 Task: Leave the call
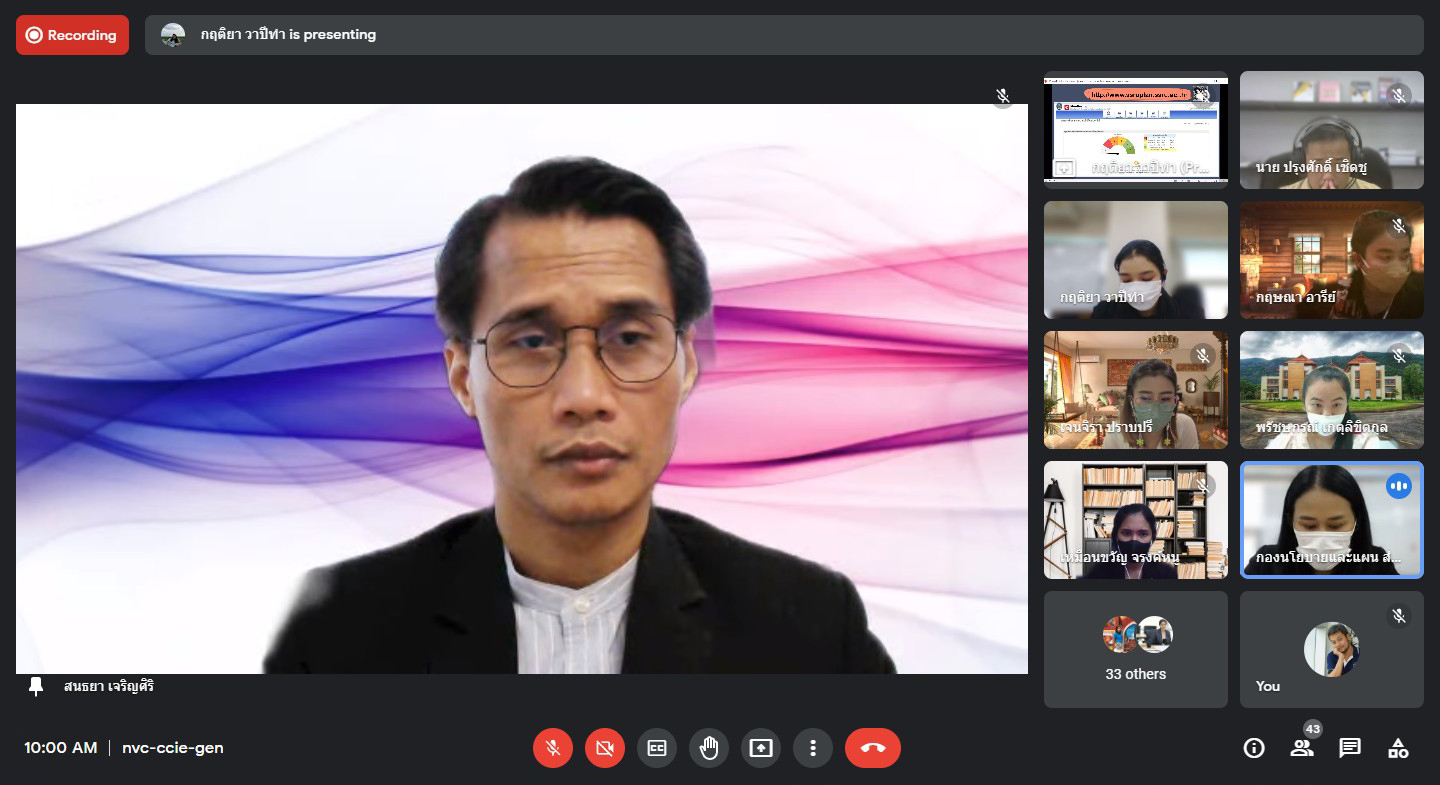(x=872, y=748)
